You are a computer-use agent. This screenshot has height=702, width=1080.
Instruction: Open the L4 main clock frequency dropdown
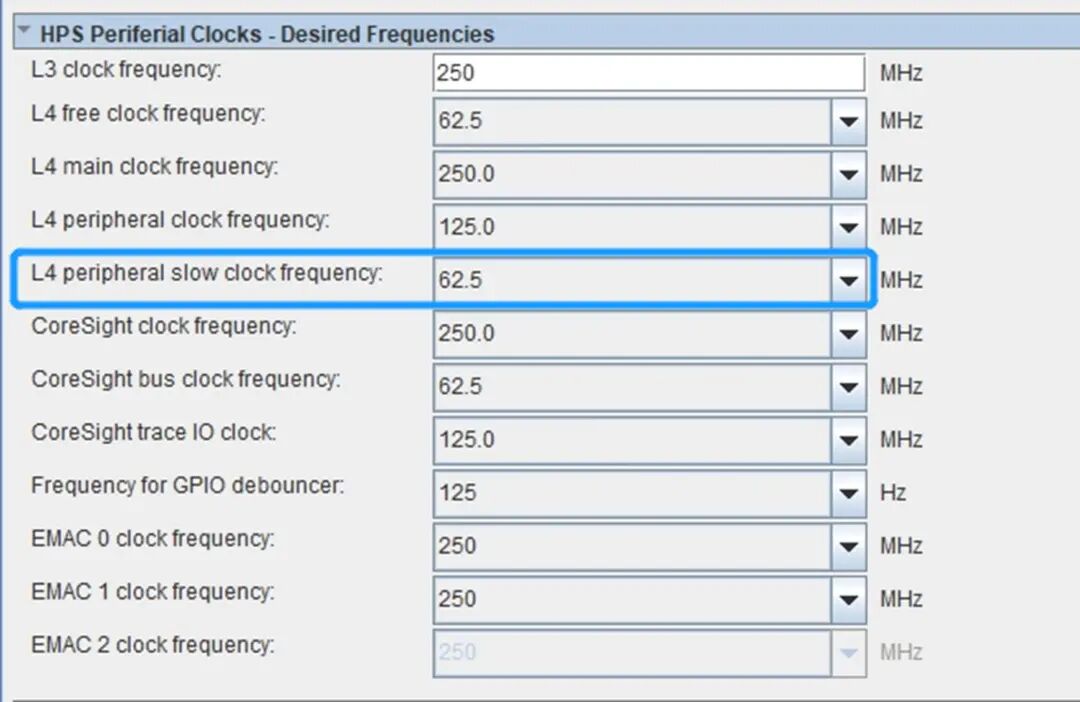coord(849,174)
